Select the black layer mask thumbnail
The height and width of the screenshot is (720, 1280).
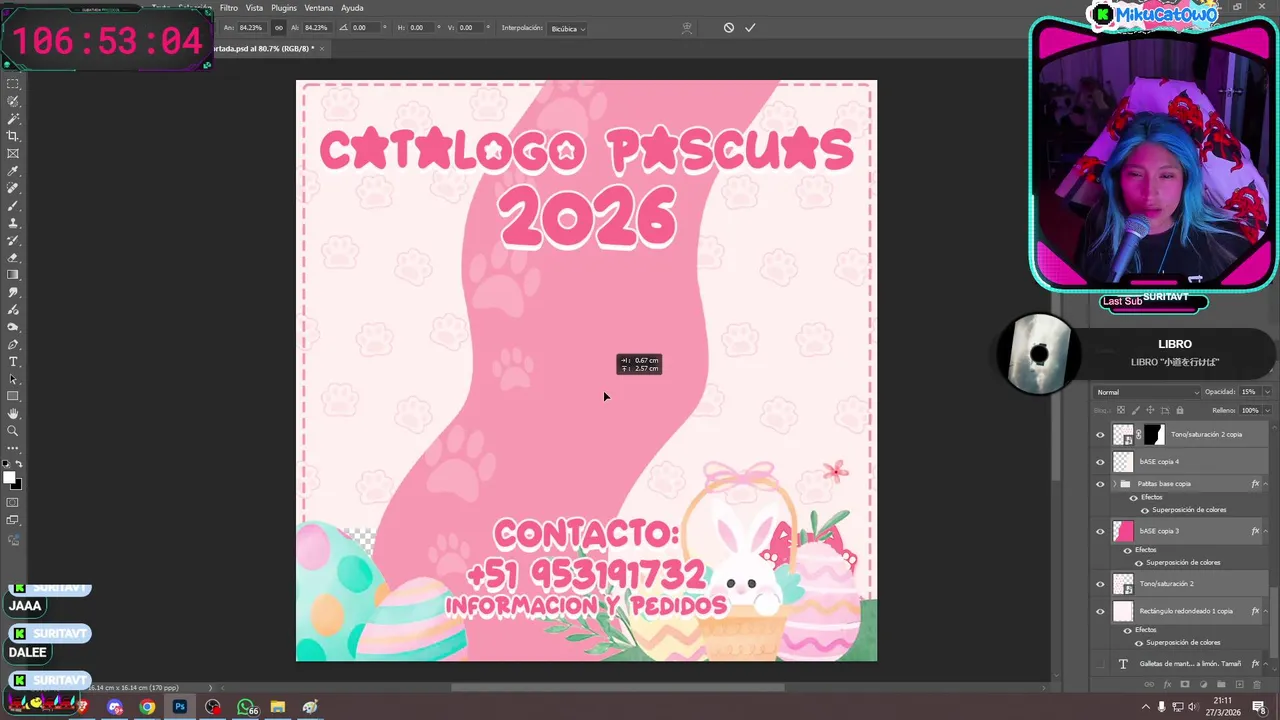tap(1154, 435)
